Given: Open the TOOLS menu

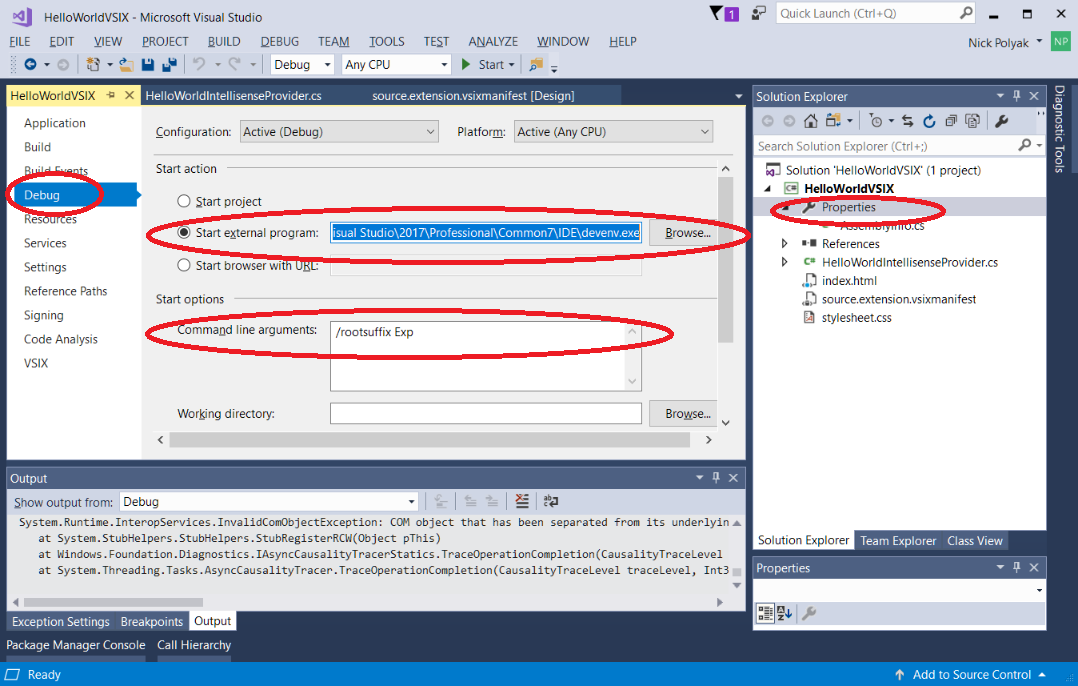Looking at the screenshot, I should pos(386,41).
